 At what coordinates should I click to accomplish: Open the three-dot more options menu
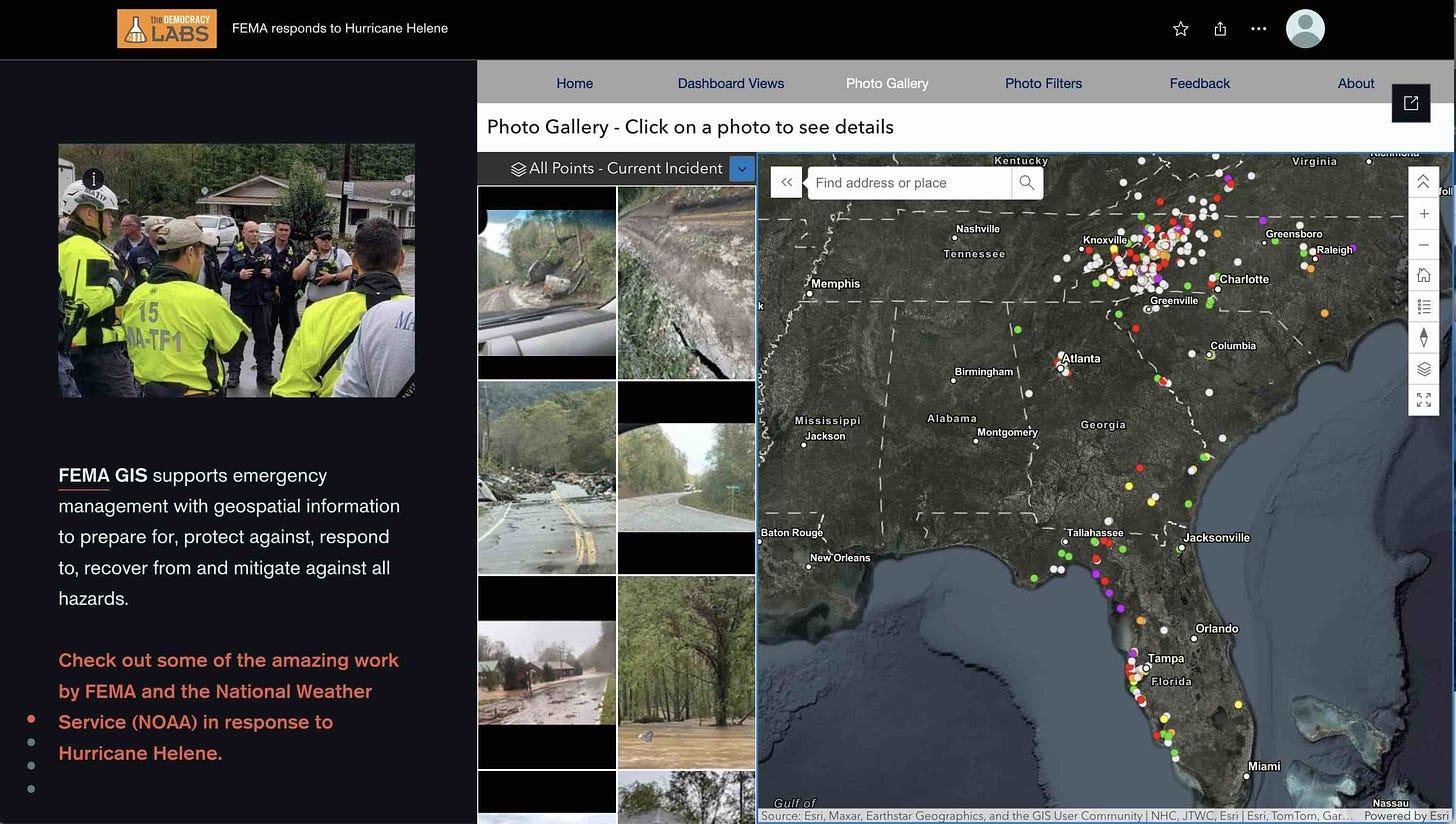[1259, 29]
